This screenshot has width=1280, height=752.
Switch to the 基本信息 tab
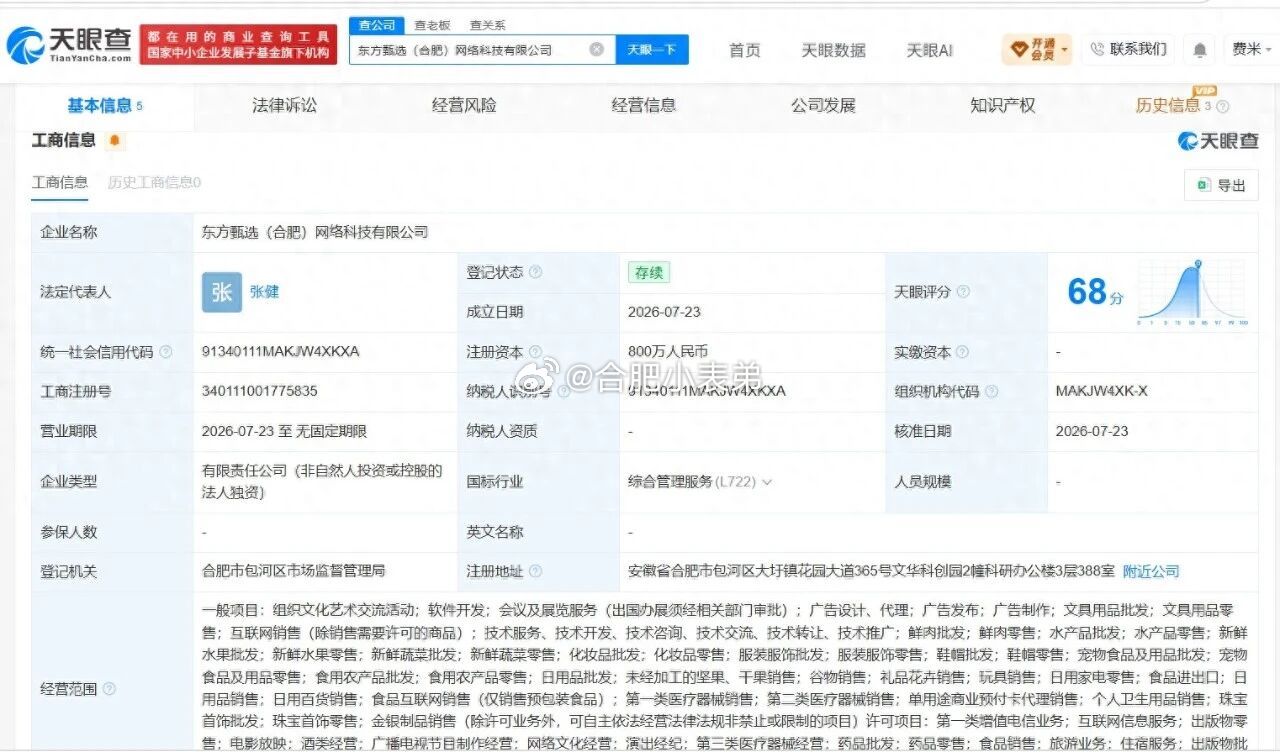point(105,105)
